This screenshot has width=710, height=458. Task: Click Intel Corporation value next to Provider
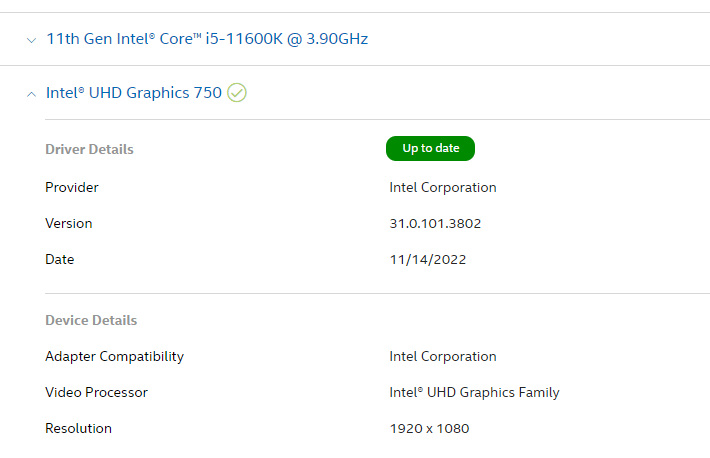click(x=443, y=188)
